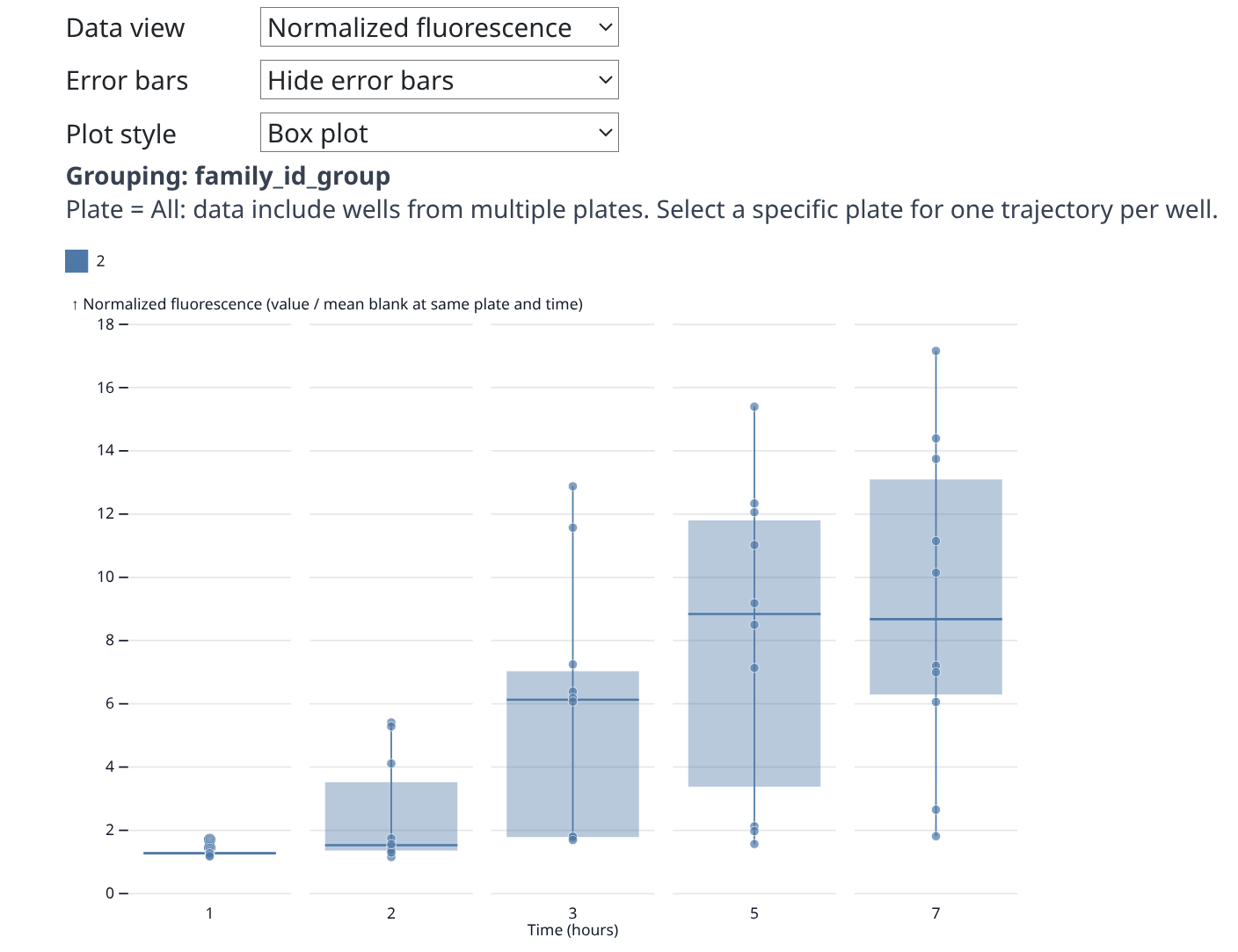Click the topmost data point at hour 7
The width and height of the screenshot is (1238, 952).
(936, 351)
